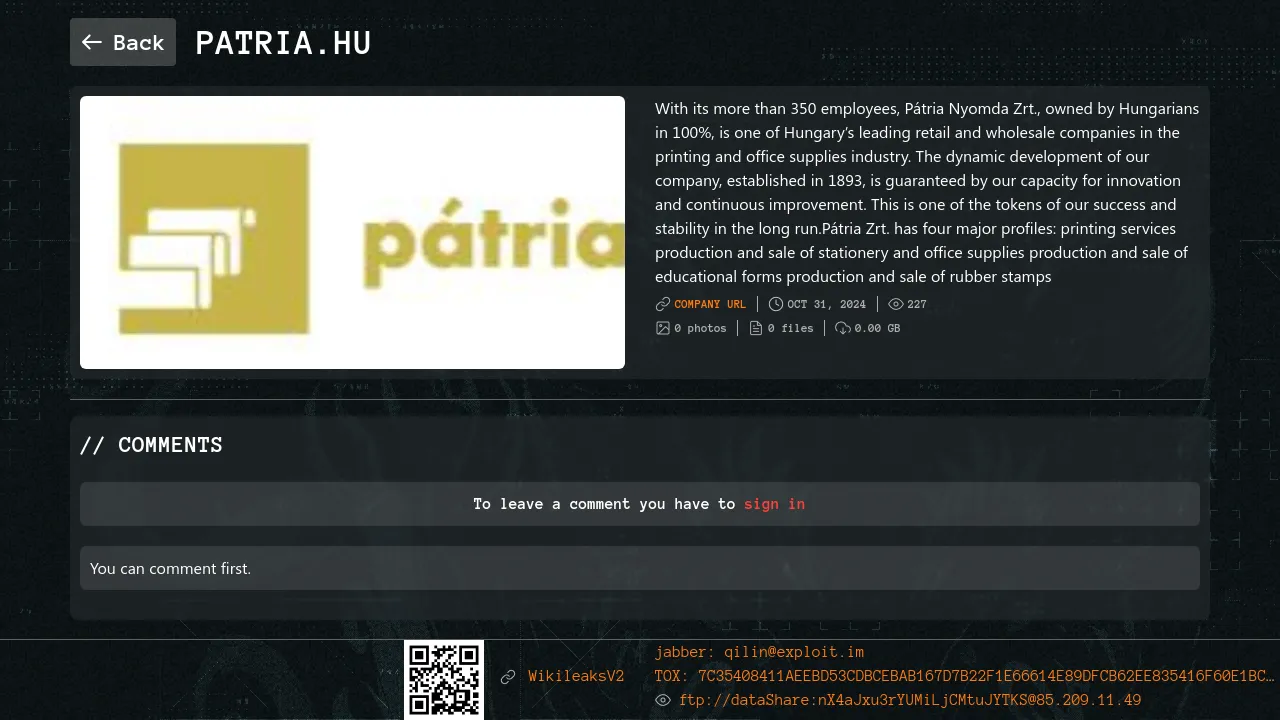Click the eye icon beside 227 views
The width and height of the screenshot is (1280, 720).
pyautogui.click(x=896, y=304)
